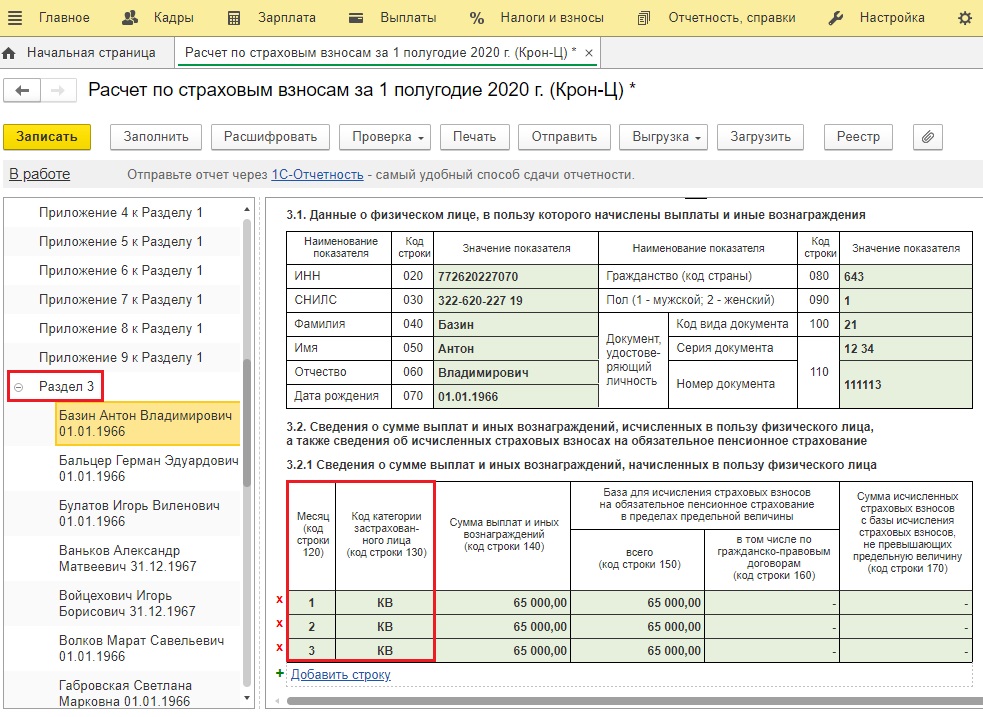Select Габровская Светлана Марковна in the tree
This screenshot has width=983, height=717.
(125, 693)
